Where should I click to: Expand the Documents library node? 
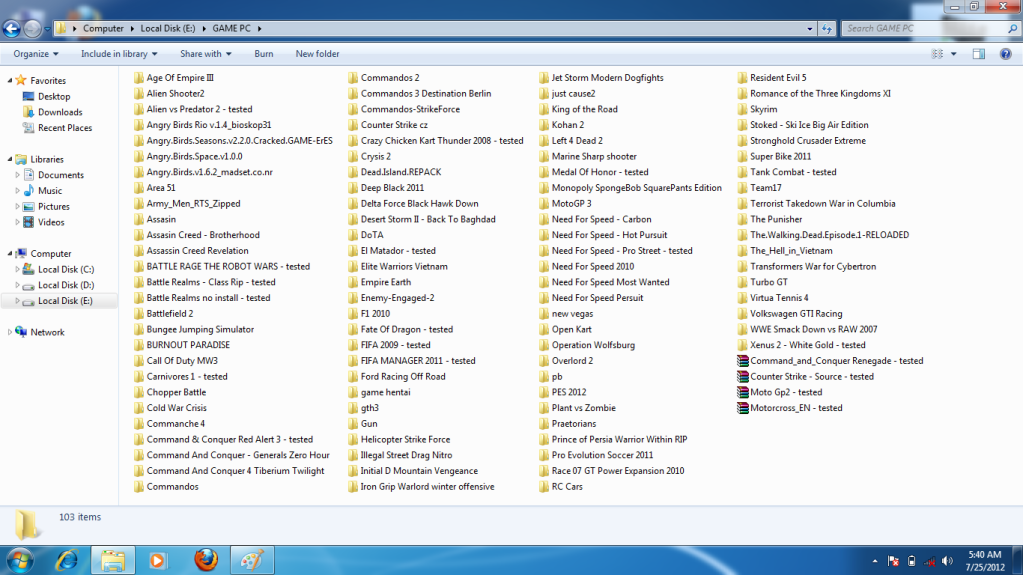click(18, 175)
